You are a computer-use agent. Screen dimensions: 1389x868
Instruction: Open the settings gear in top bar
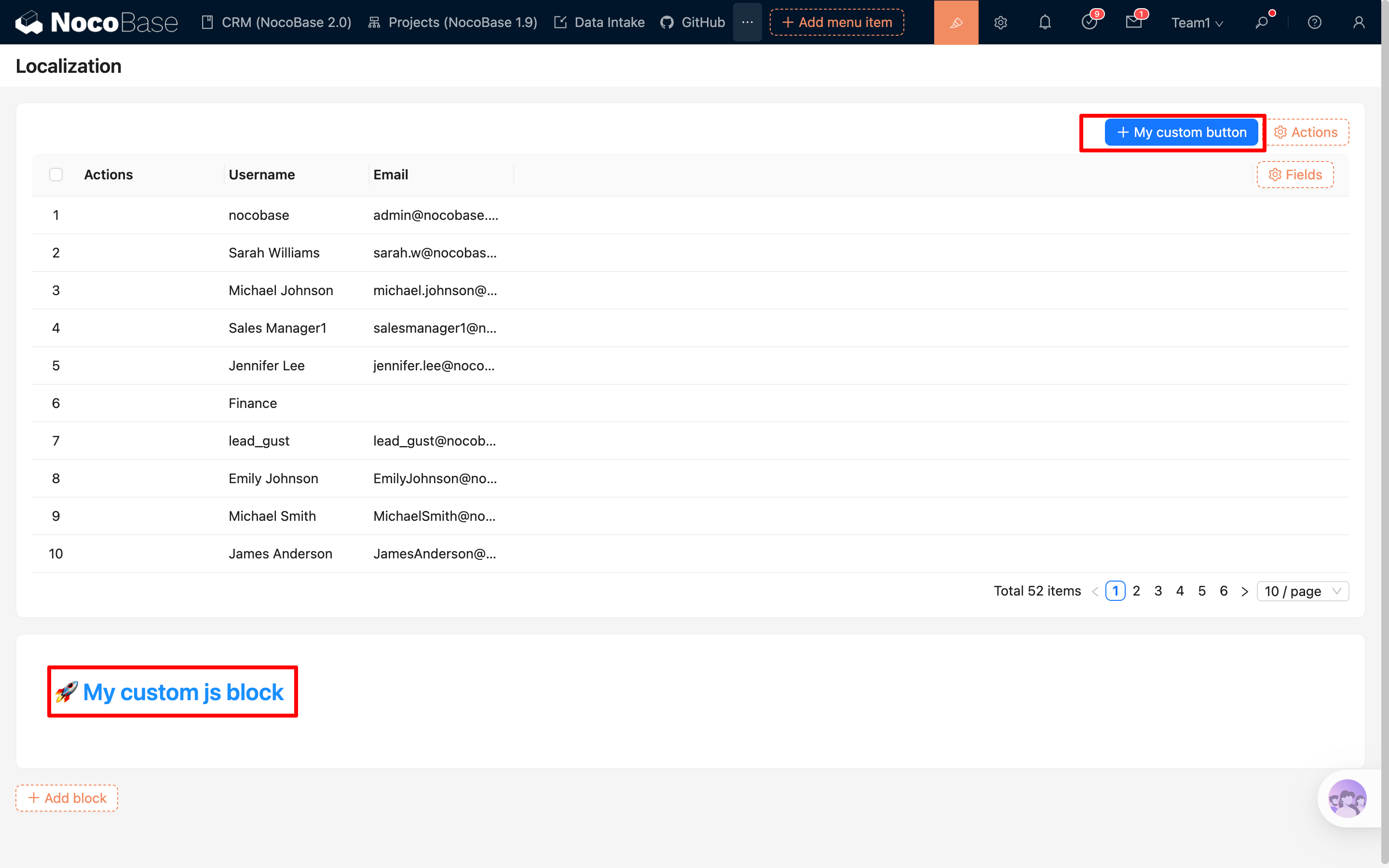pos(1000,22)
